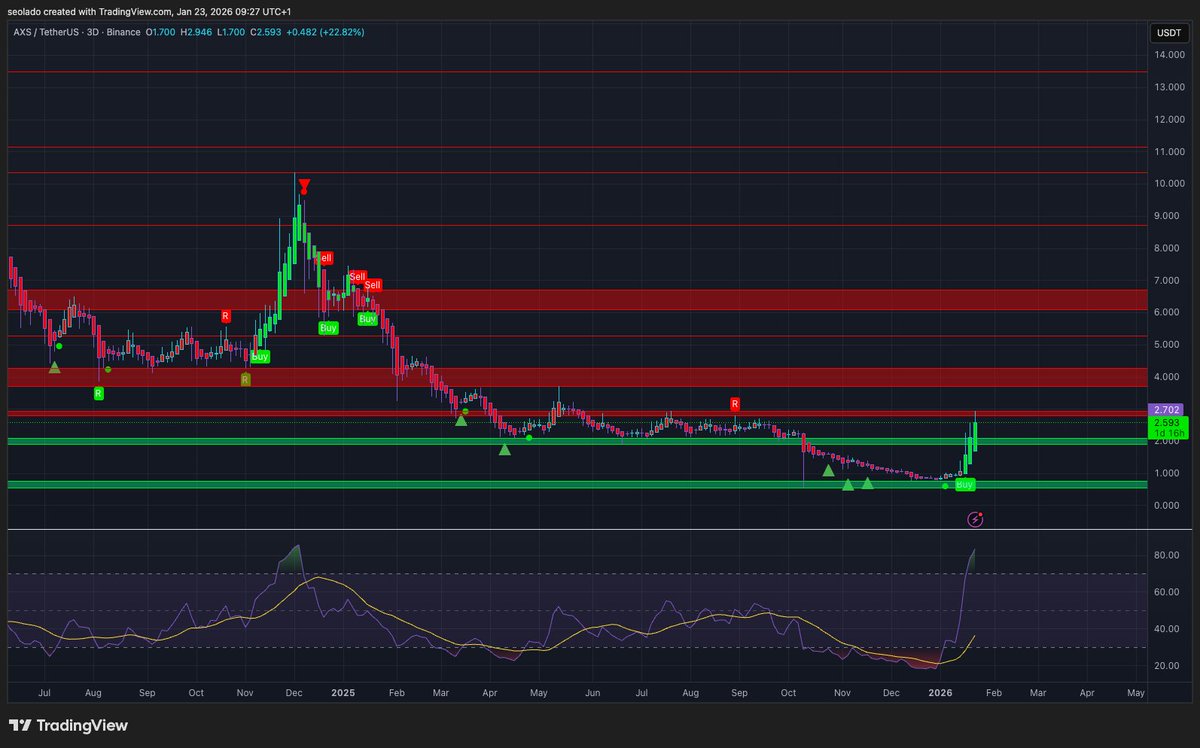The width and height of the screenshot is (1200, 748).
Task: Click the green dot before May 2025
Action: click(x=529, y=438)
